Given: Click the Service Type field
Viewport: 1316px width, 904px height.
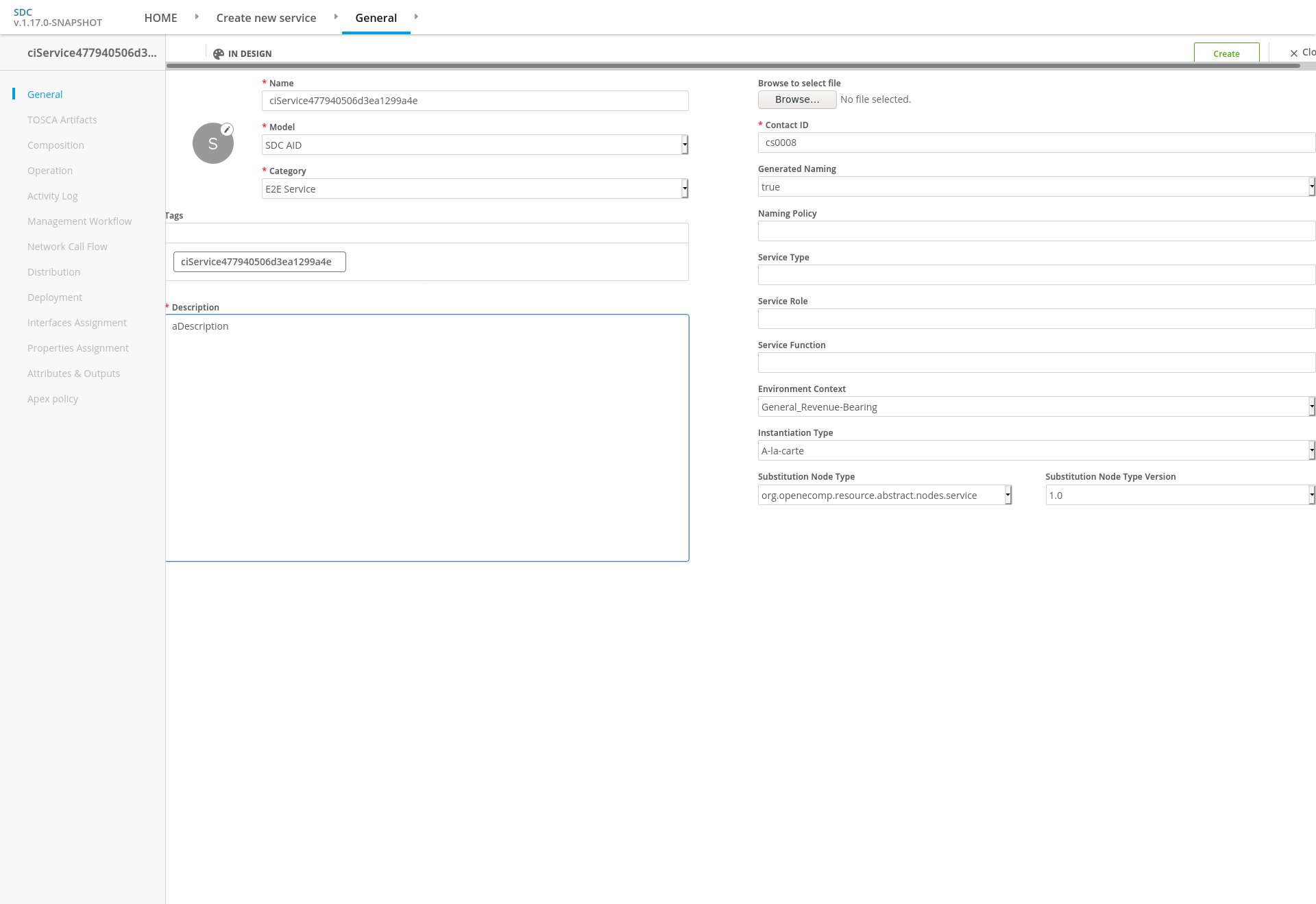Looking at the screenshot, I should 1036,275.
